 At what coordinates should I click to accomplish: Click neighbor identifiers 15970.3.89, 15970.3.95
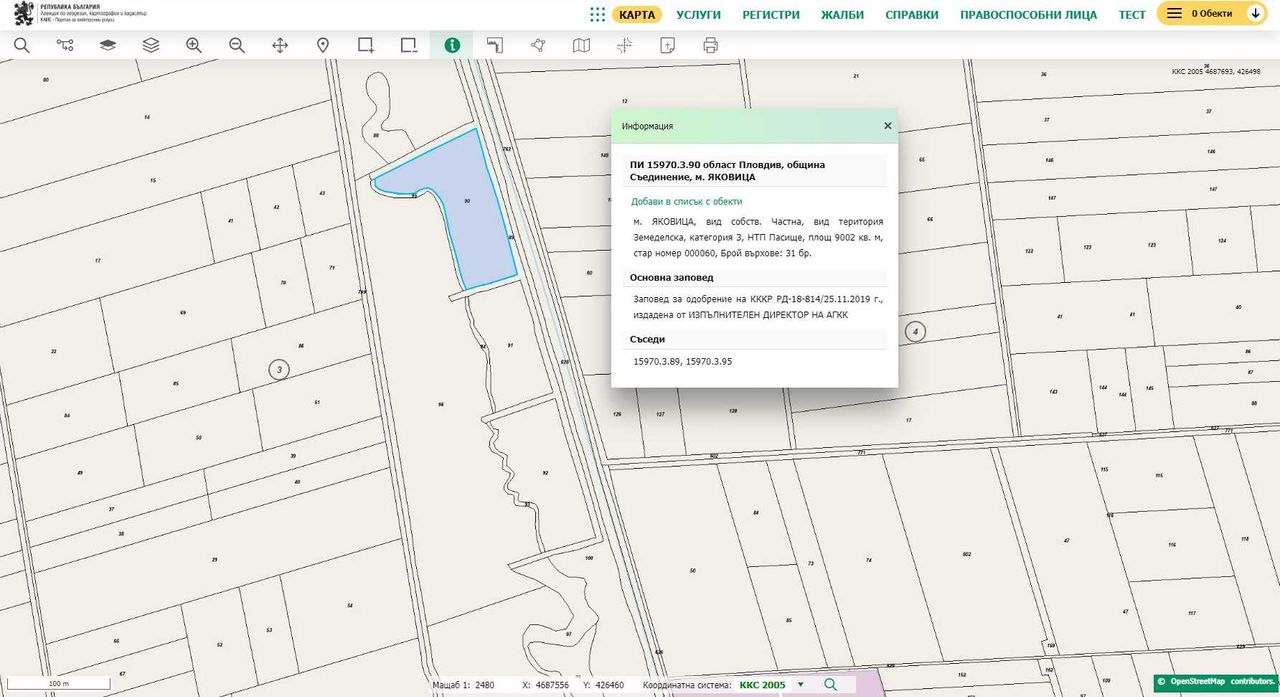point(683,361)
